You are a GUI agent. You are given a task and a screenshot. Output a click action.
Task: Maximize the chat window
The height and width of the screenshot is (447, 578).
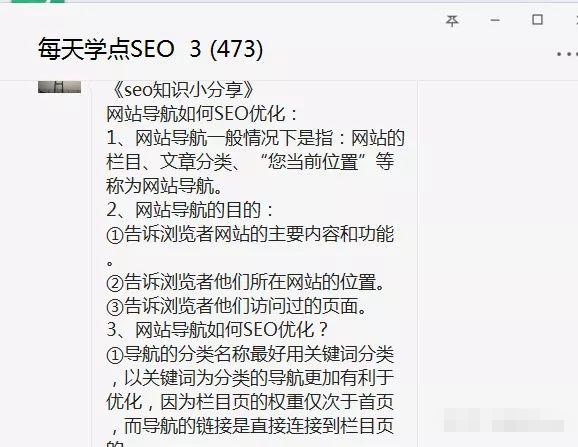click(537, 20)
